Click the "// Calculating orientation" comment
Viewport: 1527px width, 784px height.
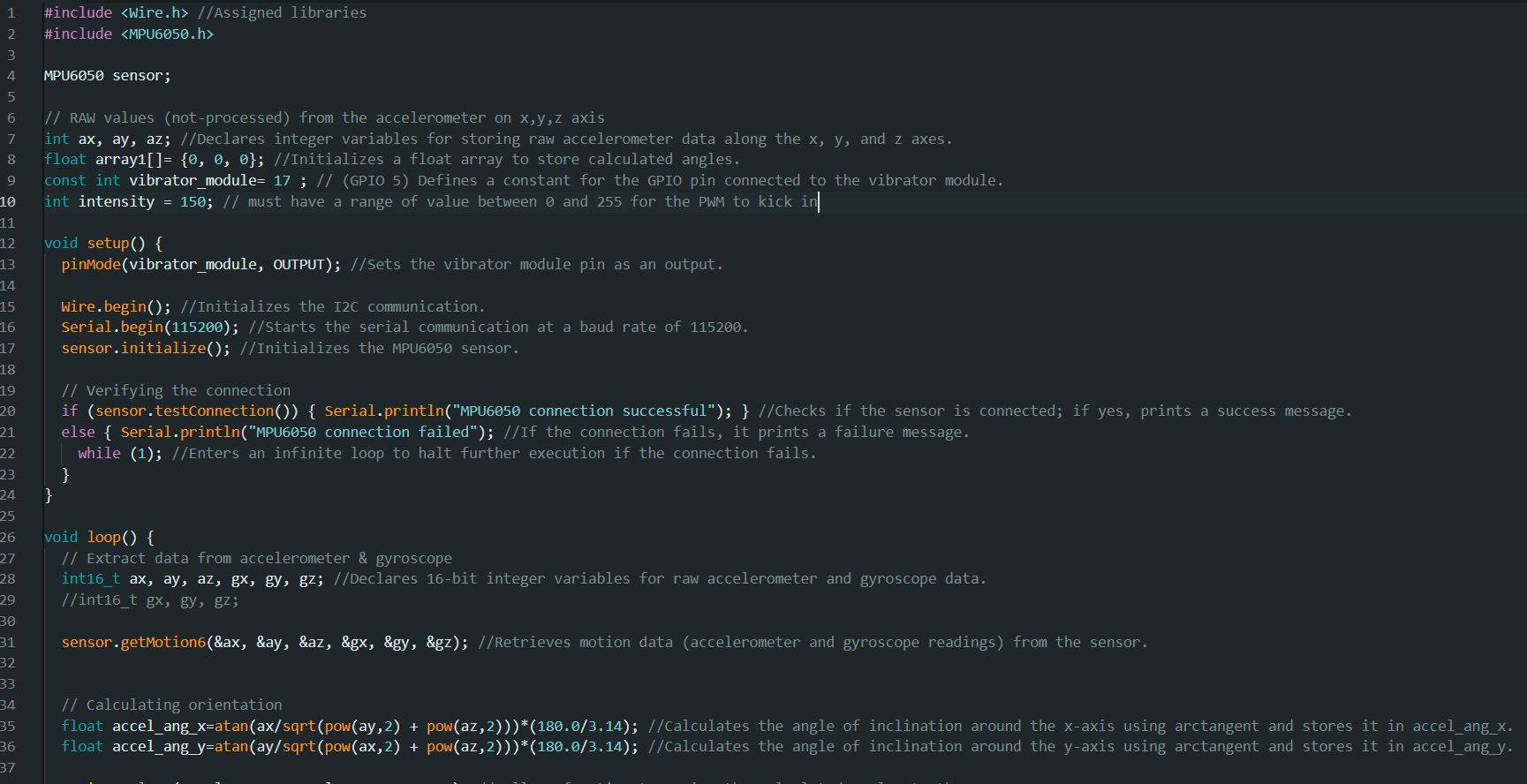pos(171,705)
